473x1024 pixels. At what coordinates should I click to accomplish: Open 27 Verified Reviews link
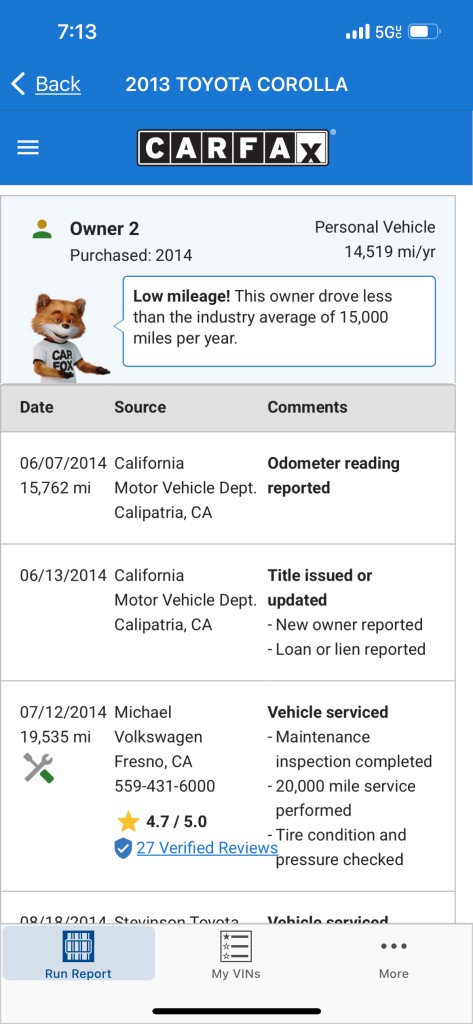[x=207, y=848]
